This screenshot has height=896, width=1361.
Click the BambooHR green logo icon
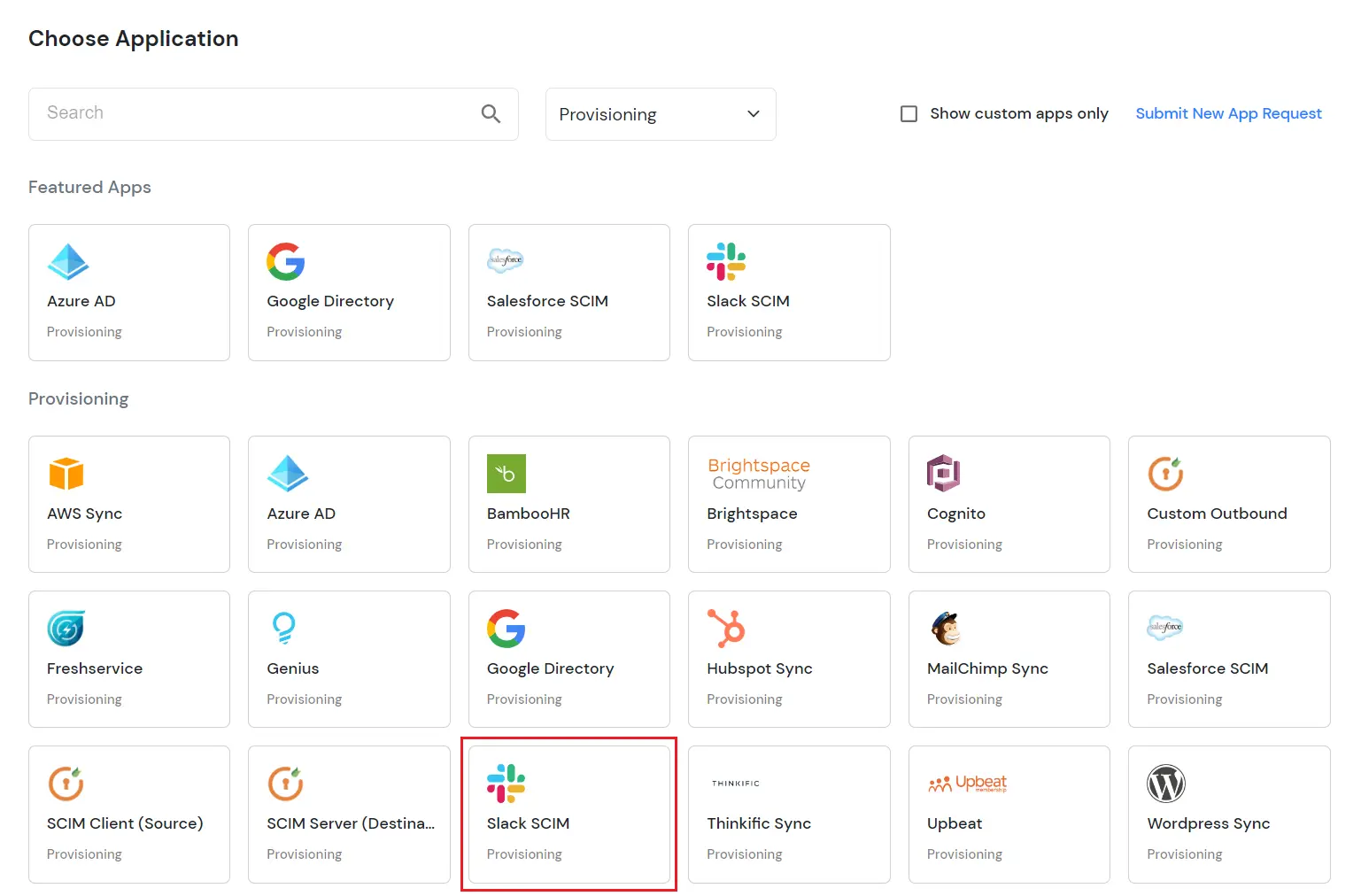pyautogui.click(x=507, y=474)
